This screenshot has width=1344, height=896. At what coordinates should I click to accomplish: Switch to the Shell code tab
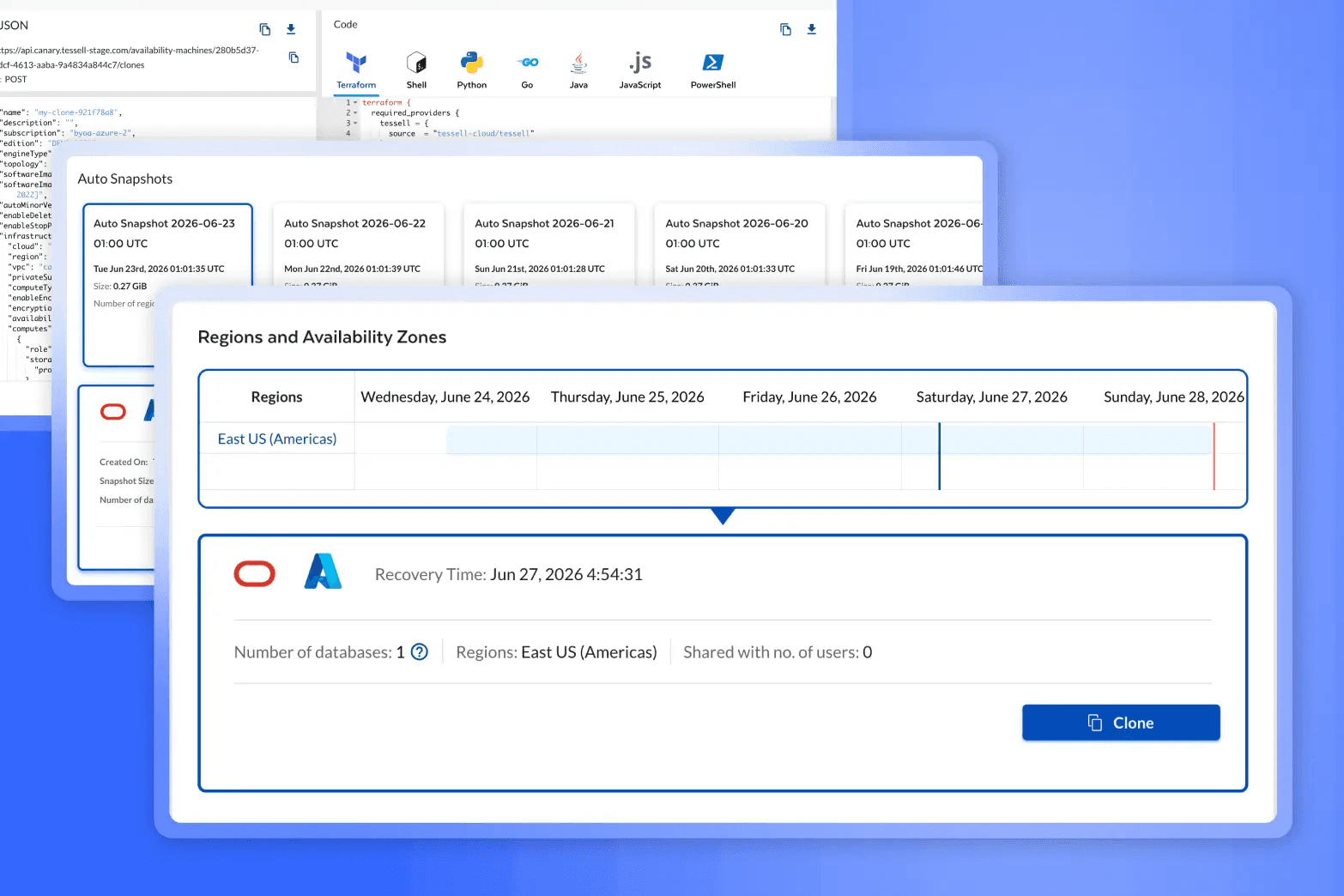pyautogui.click(x=416, y=70)
